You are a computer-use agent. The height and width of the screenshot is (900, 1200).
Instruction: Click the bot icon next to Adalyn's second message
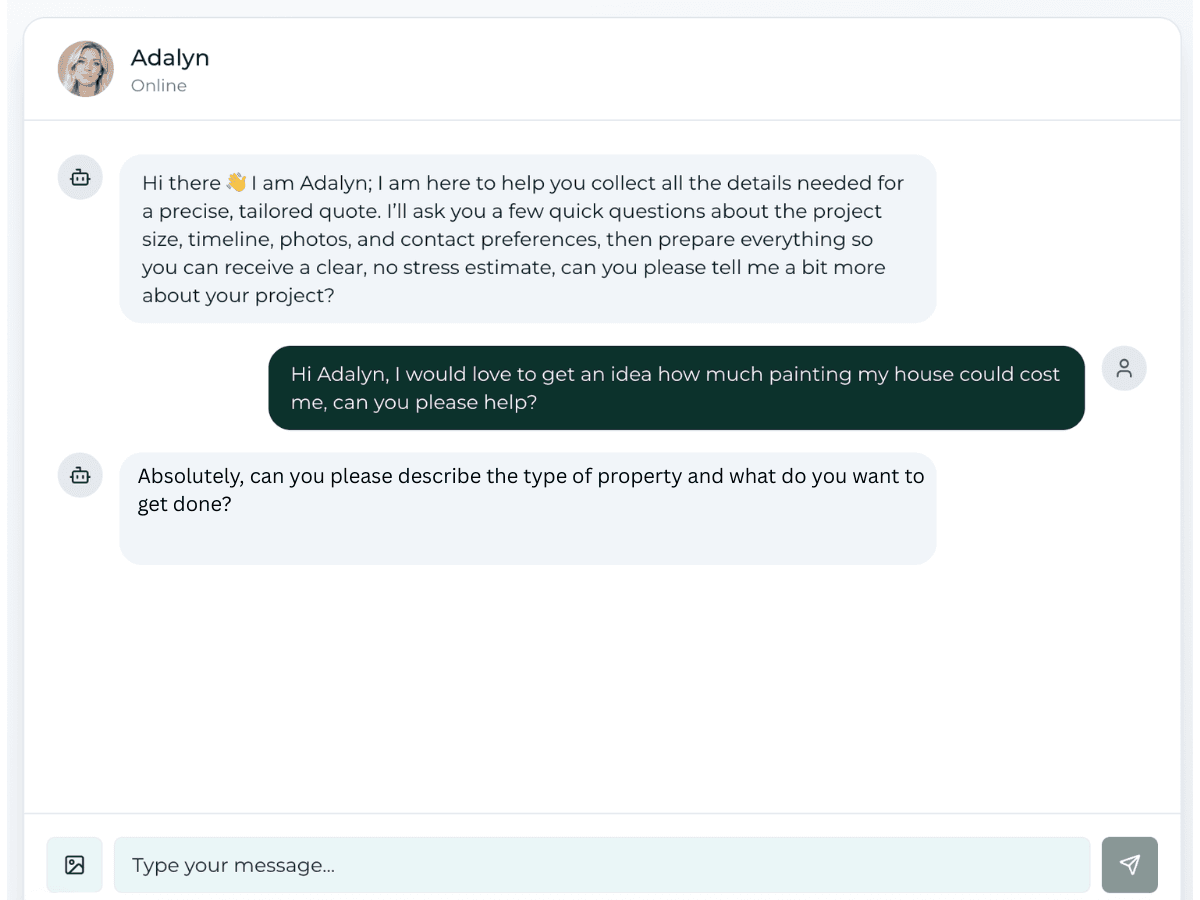click(x=80, y=475)
